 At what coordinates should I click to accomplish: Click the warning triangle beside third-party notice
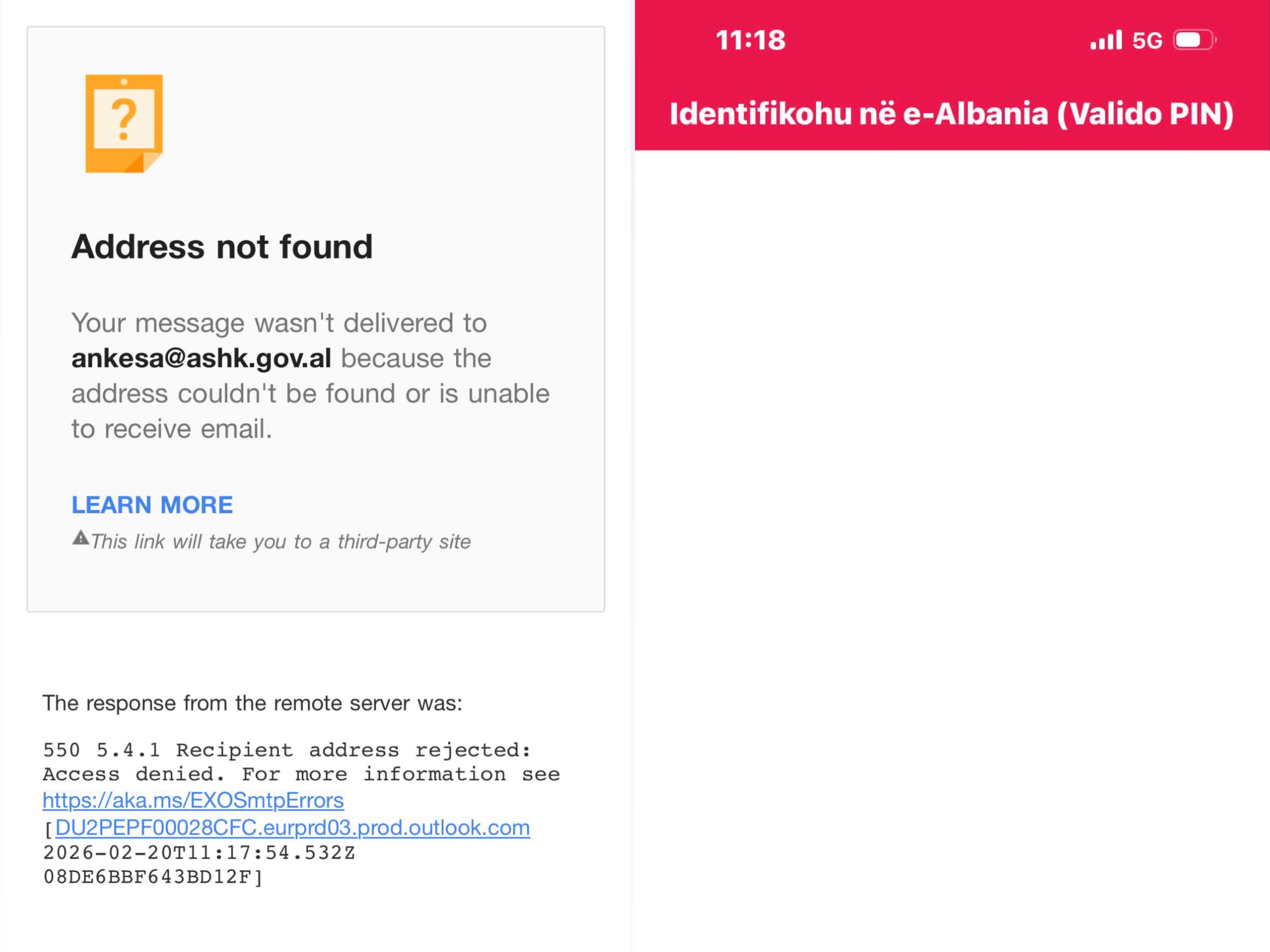click(x=80, y=538)
